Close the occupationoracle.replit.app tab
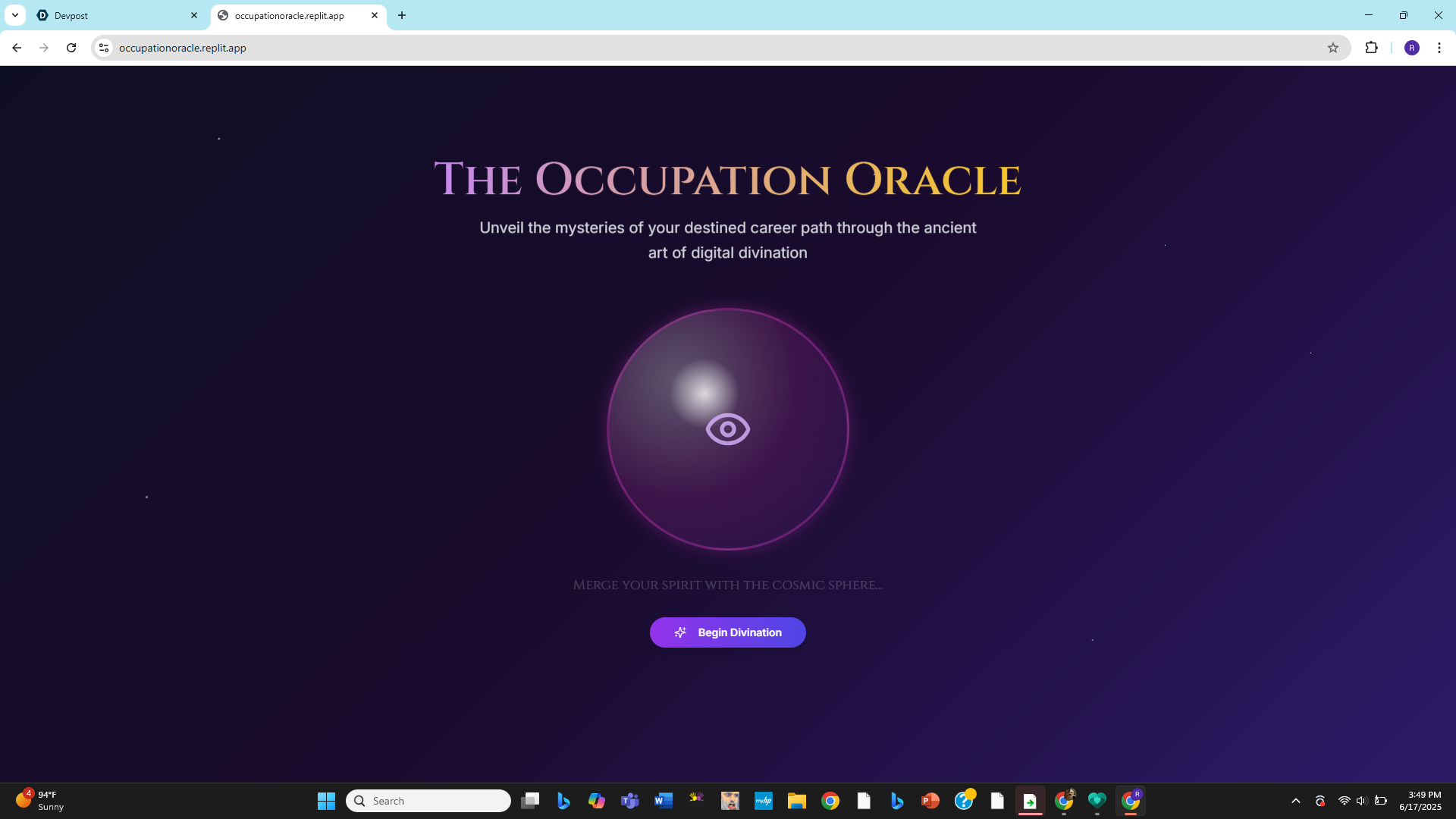 click(375, 15)
